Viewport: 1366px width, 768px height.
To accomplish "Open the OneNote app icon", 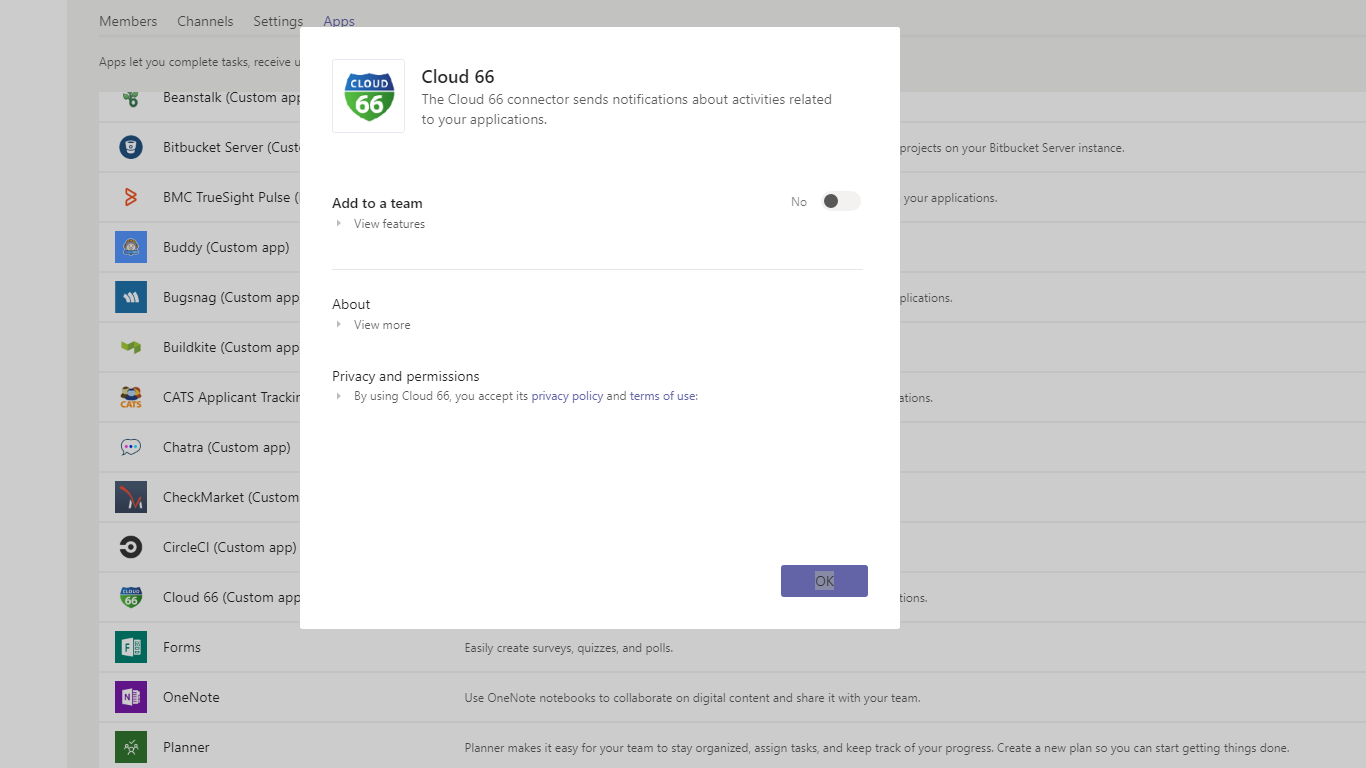I will tap(131, 697).
